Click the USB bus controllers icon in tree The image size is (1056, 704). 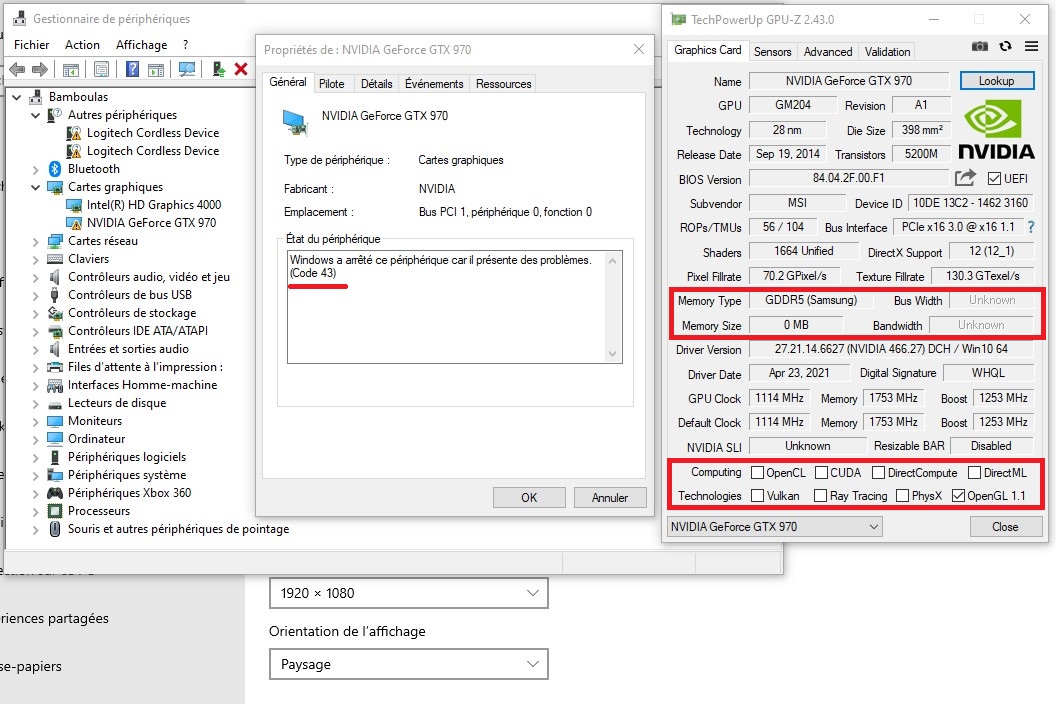pos(55,295)
